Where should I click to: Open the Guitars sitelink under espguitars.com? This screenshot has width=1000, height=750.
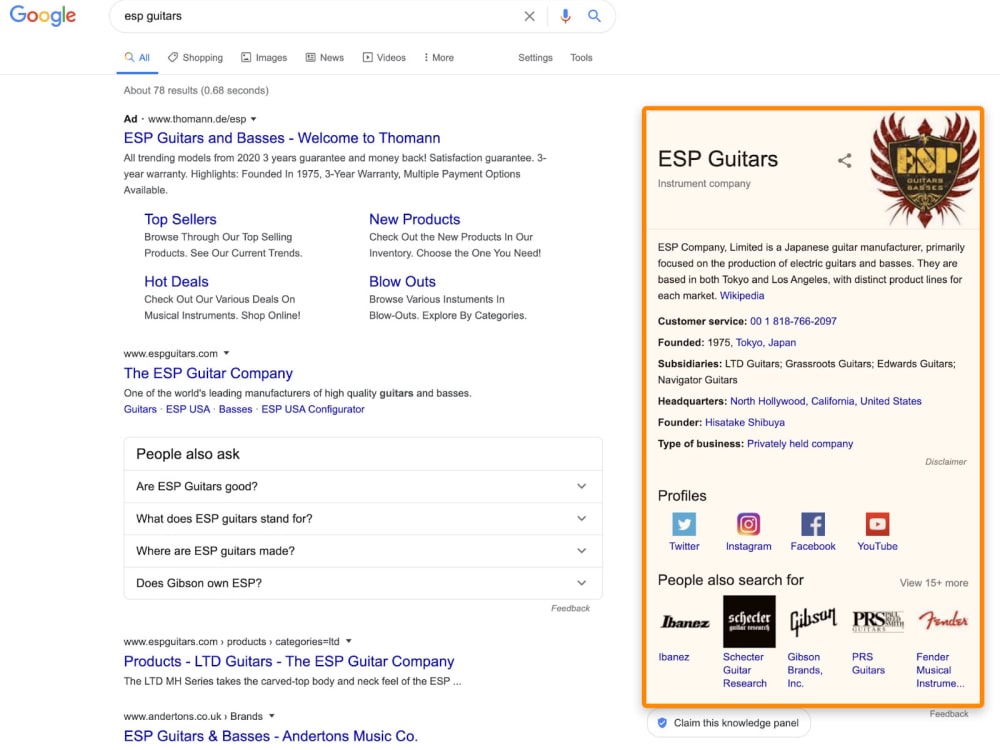pos(140,409)
